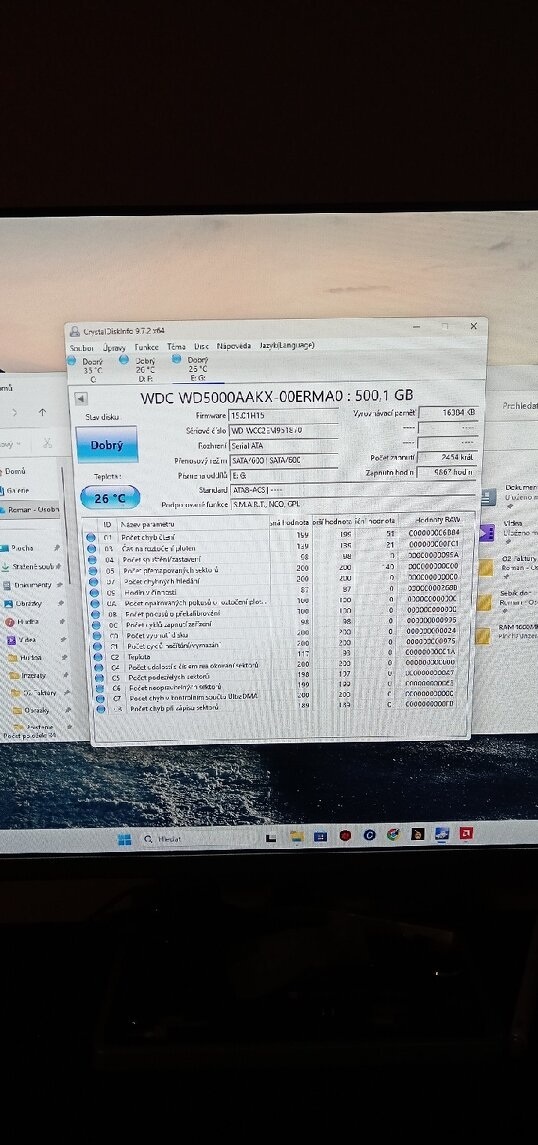Open the Funkce menu
This screenshot has width=538, height=1145.
147,346
